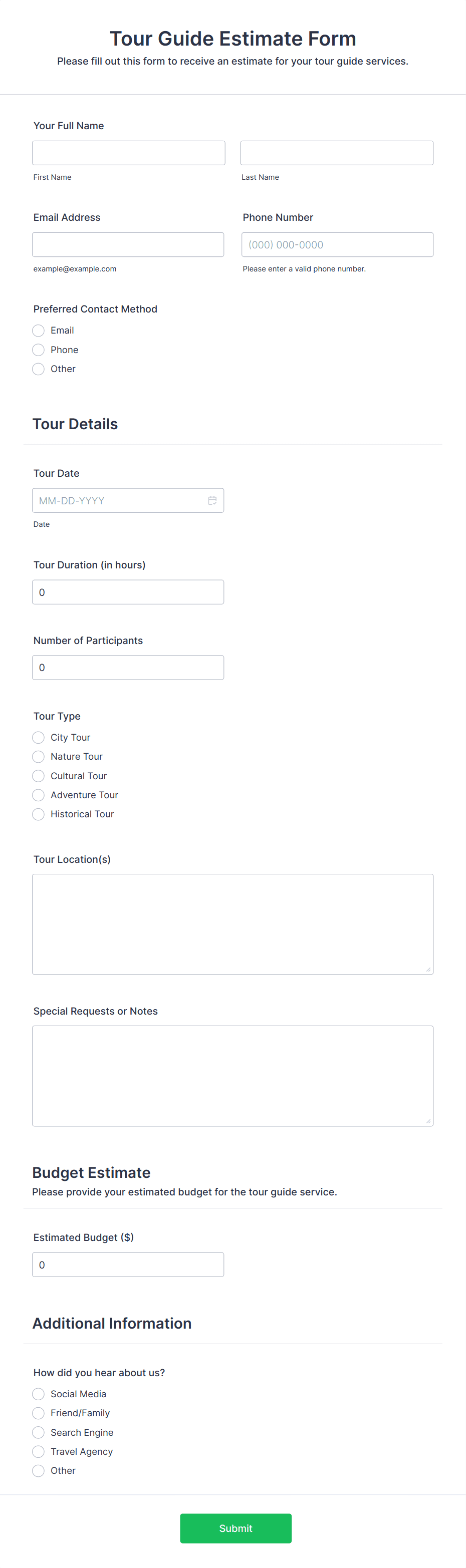
Task: Pick Historical Tour as tour type
Action: (x=38, y=814)
